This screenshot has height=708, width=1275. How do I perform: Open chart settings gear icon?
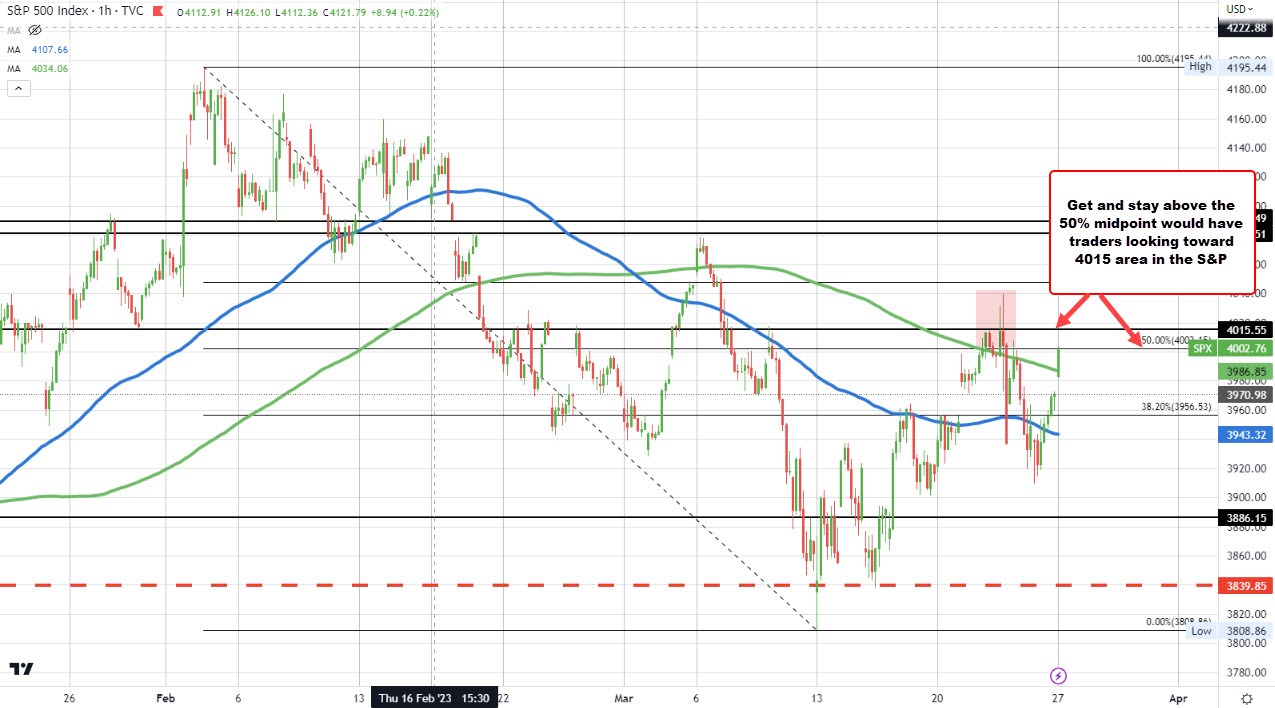coord(1247,697)
